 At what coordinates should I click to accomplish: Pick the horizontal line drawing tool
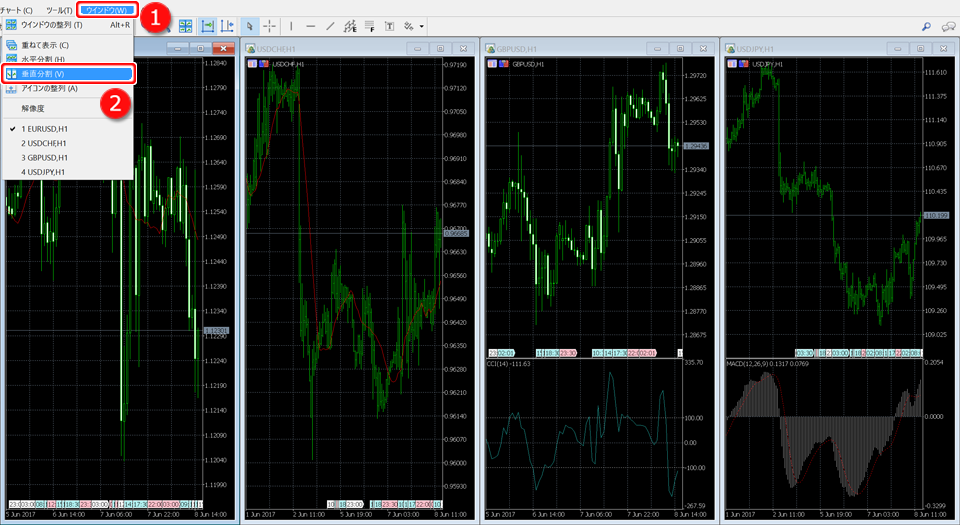point(311,25)
